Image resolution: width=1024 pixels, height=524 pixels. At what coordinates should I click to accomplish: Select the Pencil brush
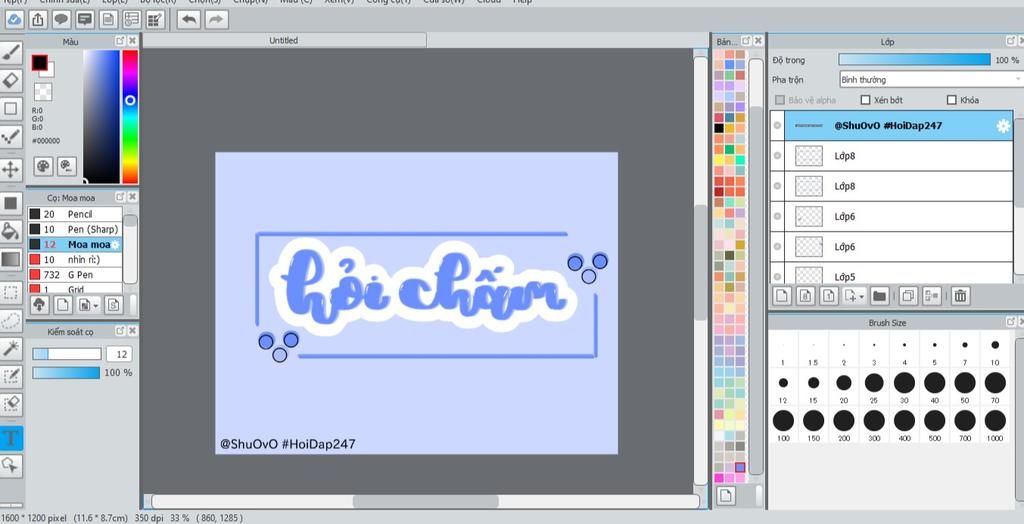[74, 214]
